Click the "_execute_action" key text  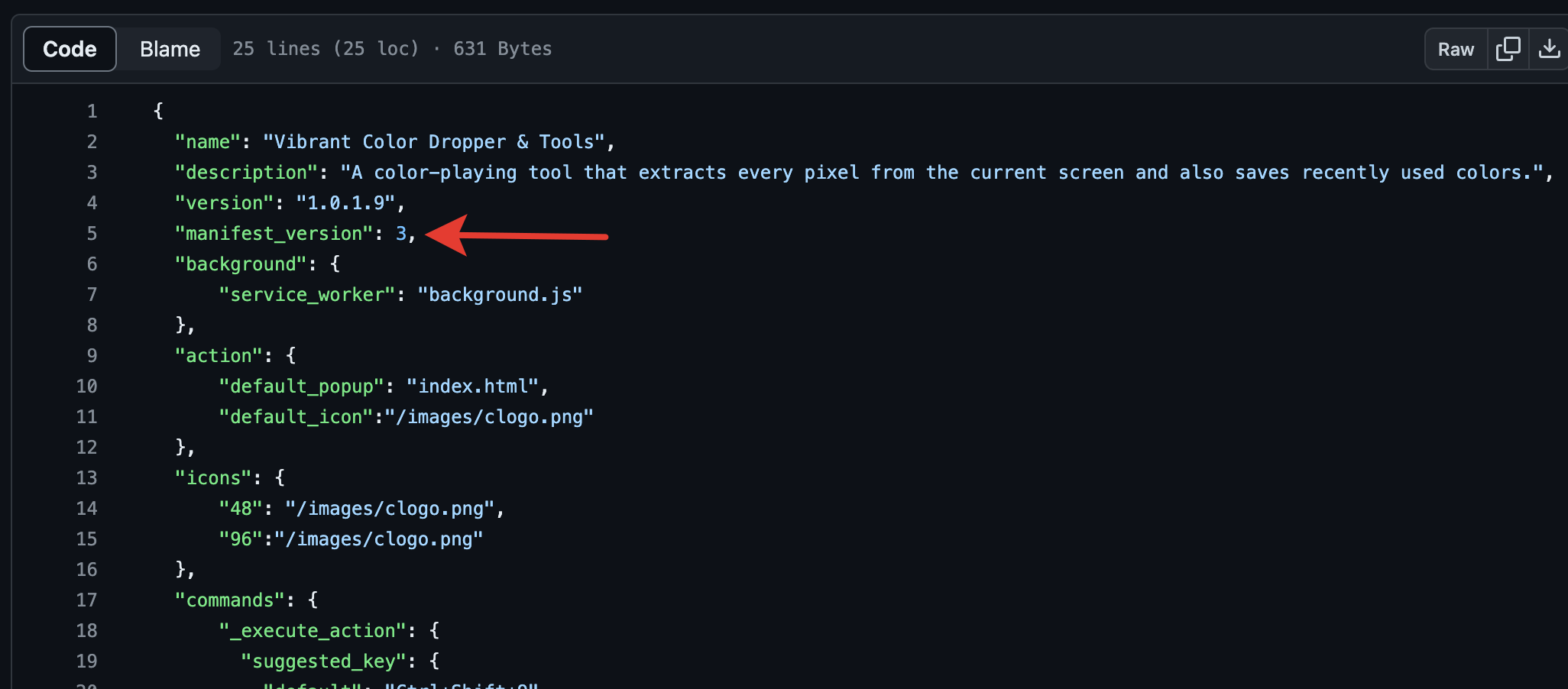(x=313, y=631)
